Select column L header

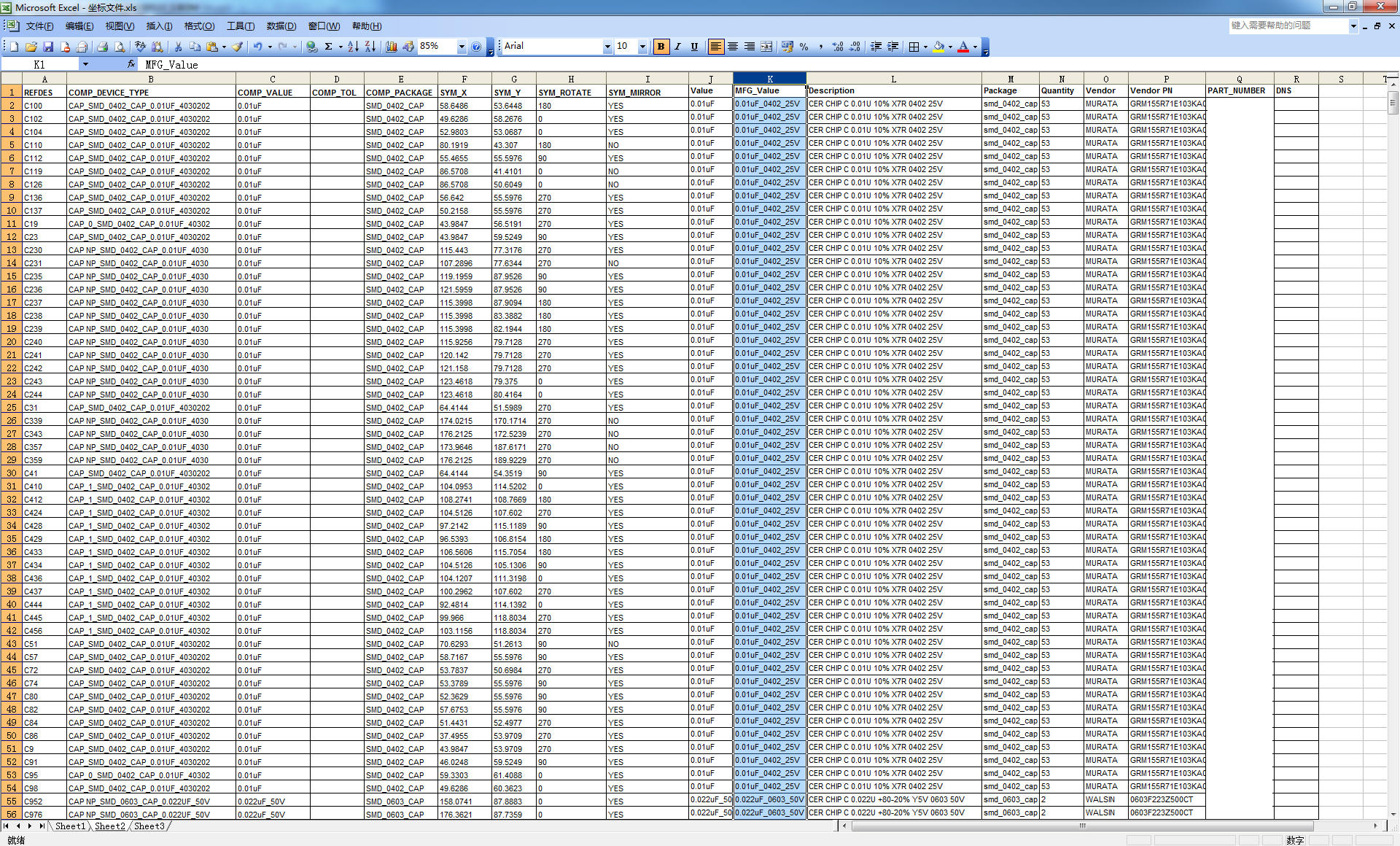893,79
